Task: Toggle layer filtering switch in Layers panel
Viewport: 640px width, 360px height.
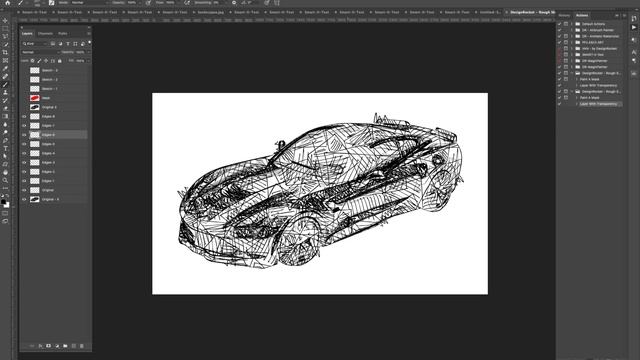Action: click(89, 42)
